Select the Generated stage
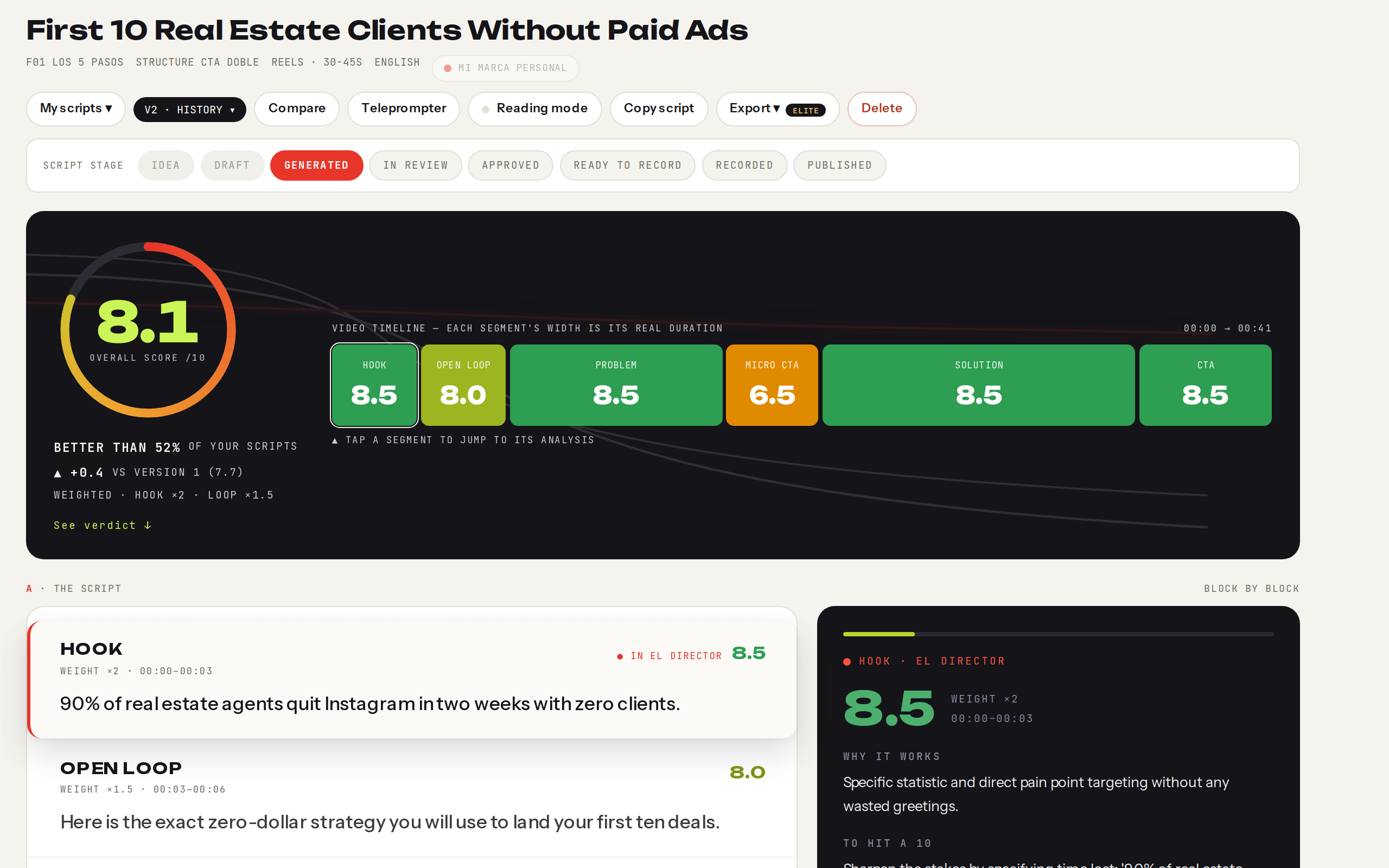Viewport: 1389px width, 868px height. click(x=317, y=165)
